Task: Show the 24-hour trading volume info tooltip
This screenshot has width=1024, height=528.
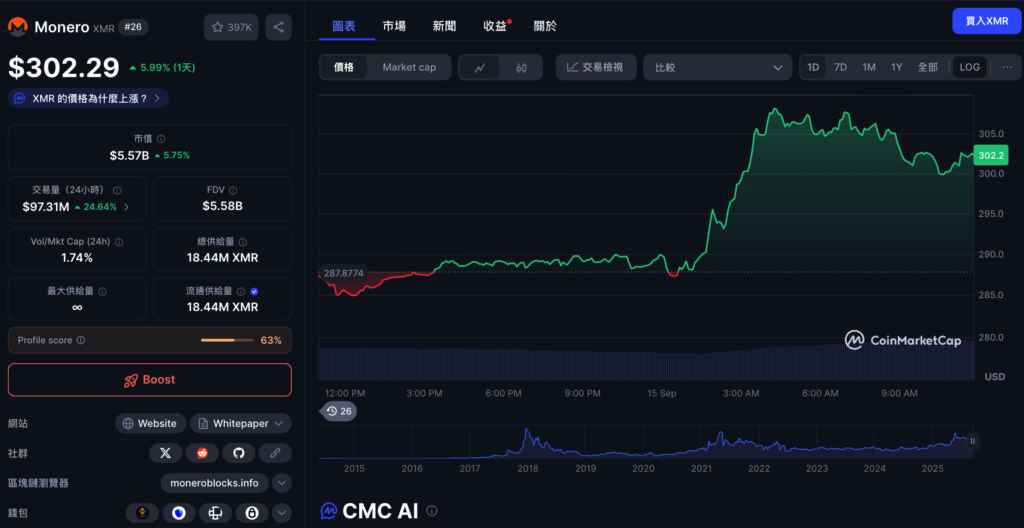Action: (118, 190)
